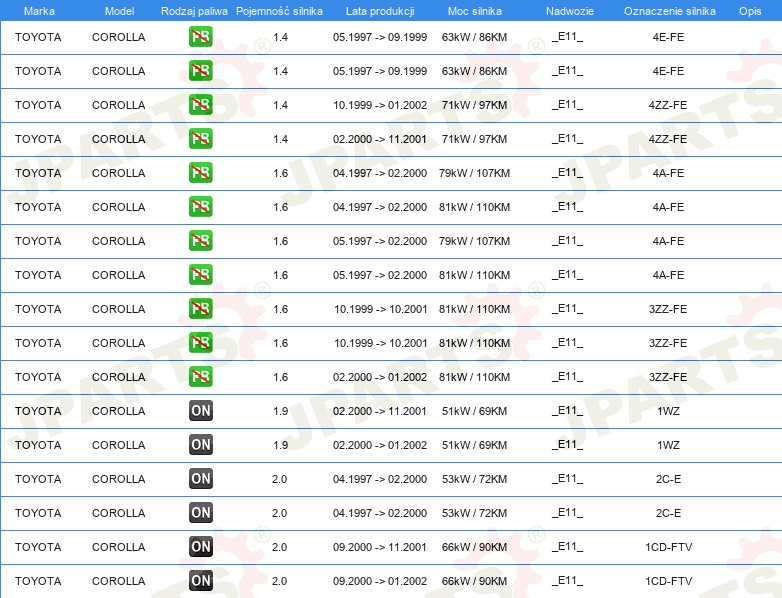Select 1WZ engine code in row ending 01.2002
This screenshot has width=782, height=598.
click(x=668, y=445)
